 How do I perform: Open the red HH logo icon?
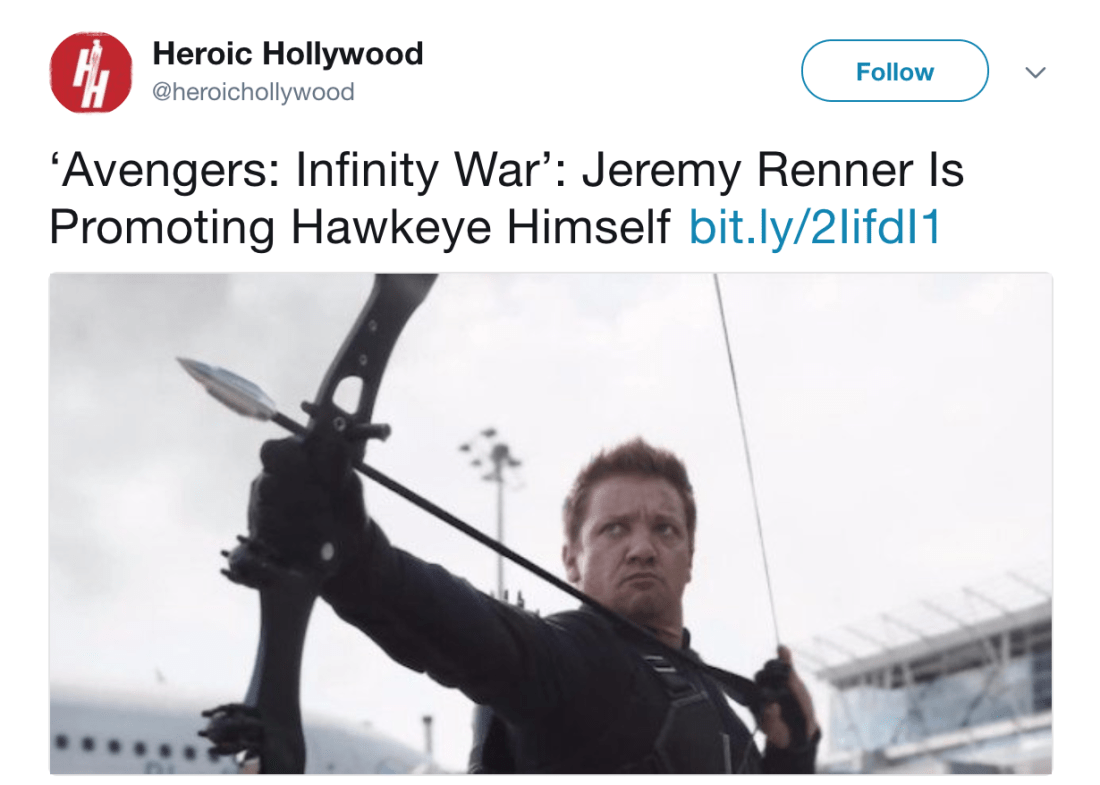[91, 72]
